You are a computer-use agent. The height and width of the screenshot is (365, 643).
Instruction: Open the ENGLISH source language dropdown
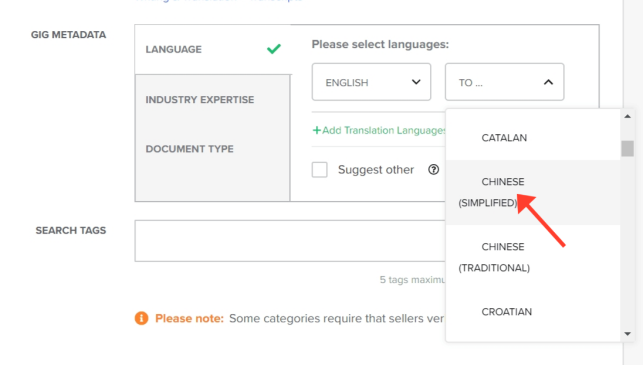[371, 82]
